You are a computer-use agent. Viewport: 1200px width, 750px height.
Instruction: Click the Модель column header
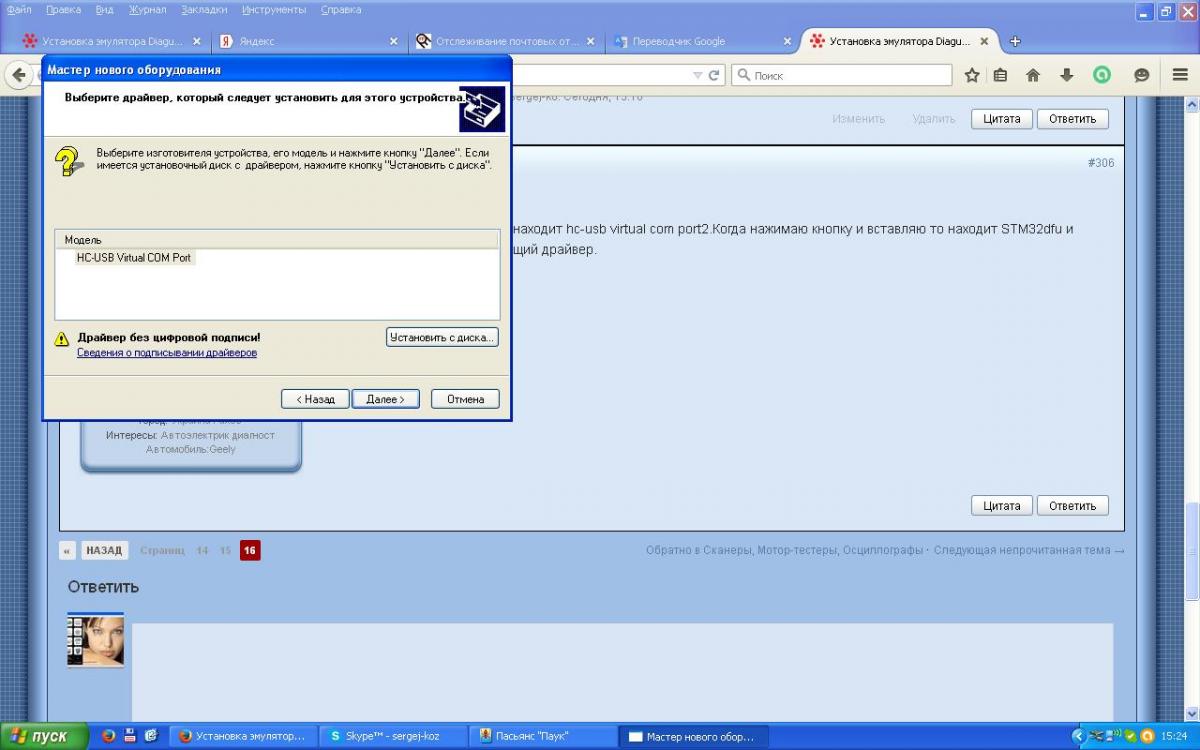click(276, 240)
